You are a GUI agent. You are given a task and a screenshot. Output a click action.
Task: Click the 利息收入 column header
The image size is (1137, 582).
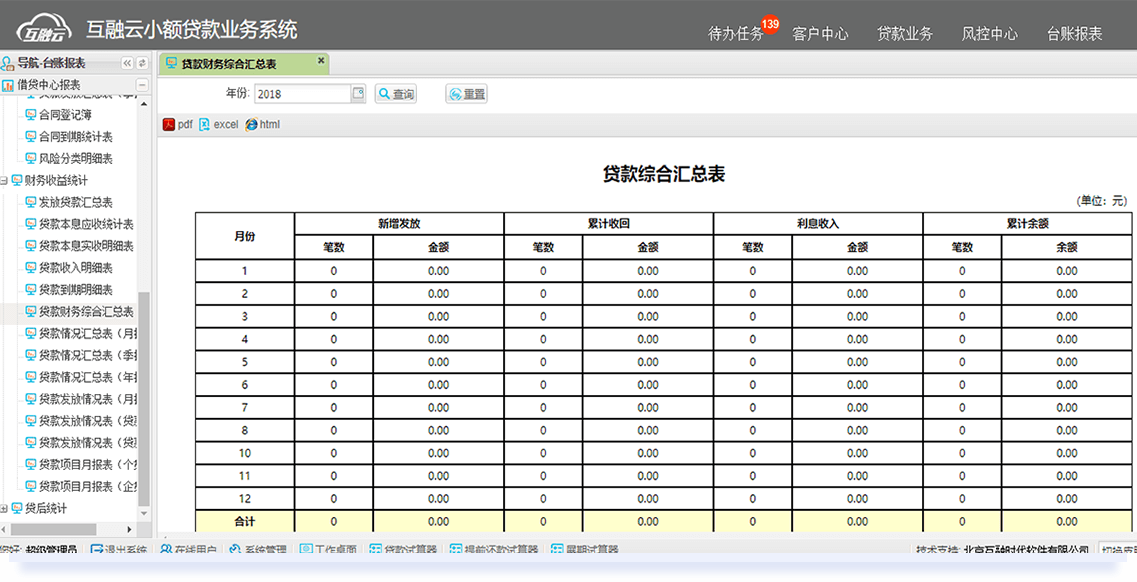818,224
